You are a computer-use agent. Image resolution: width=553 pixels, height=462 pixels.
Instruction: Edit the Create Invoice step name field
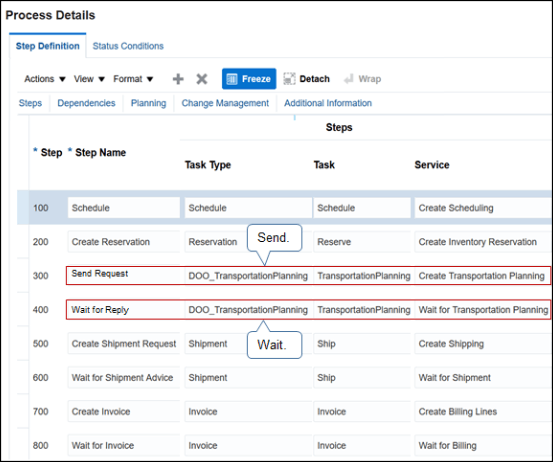click(124, 412)
